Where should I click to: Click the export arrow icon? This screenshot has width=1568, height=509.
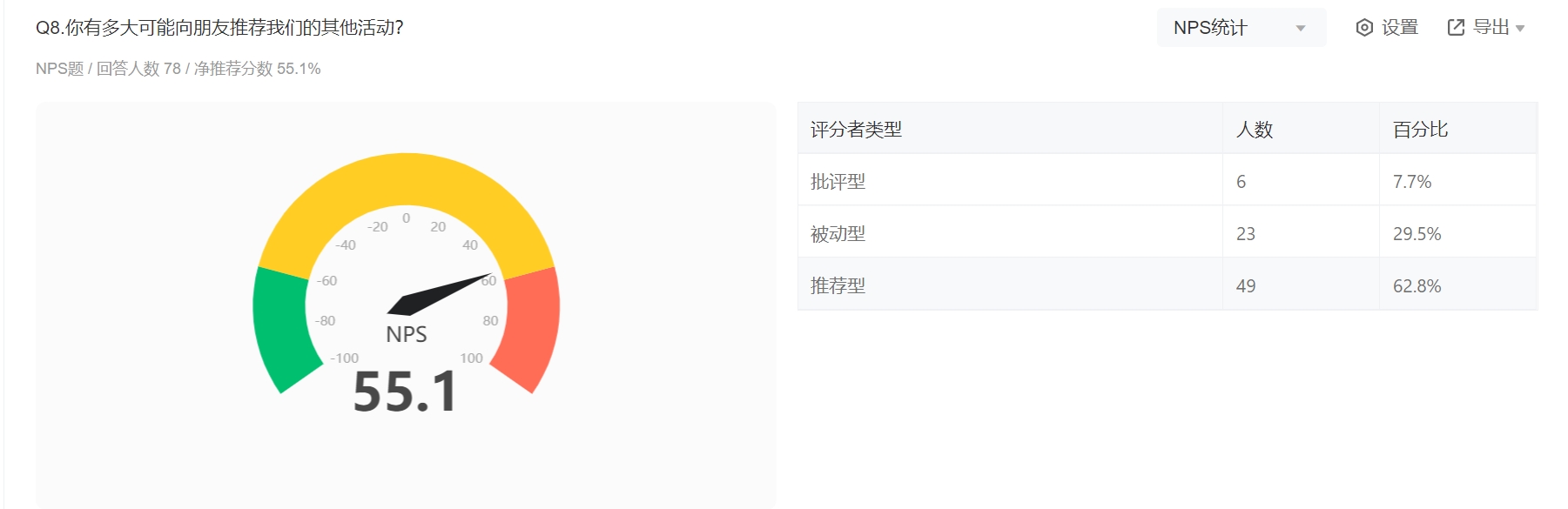pyautogui.click(x=1456, y=28)
